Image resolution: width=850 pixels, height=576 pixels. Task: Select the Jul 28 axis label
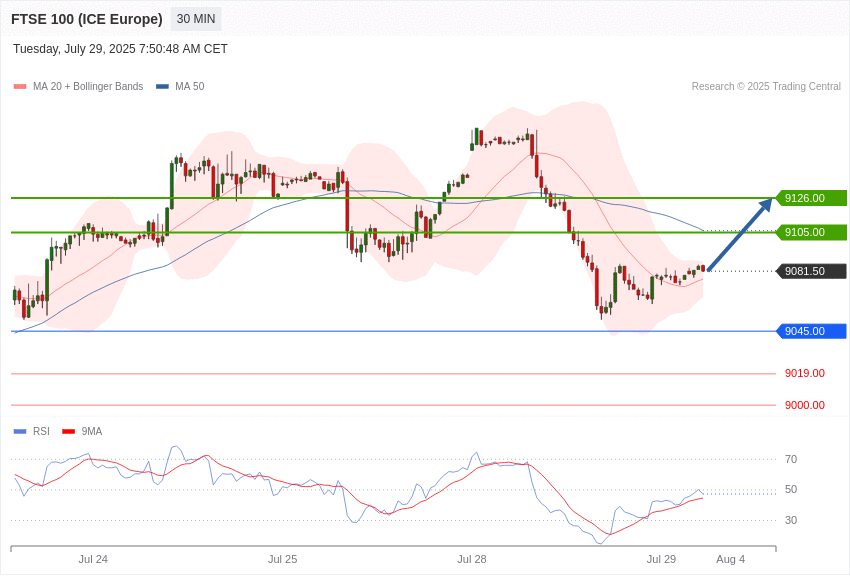tap(470, 560)
